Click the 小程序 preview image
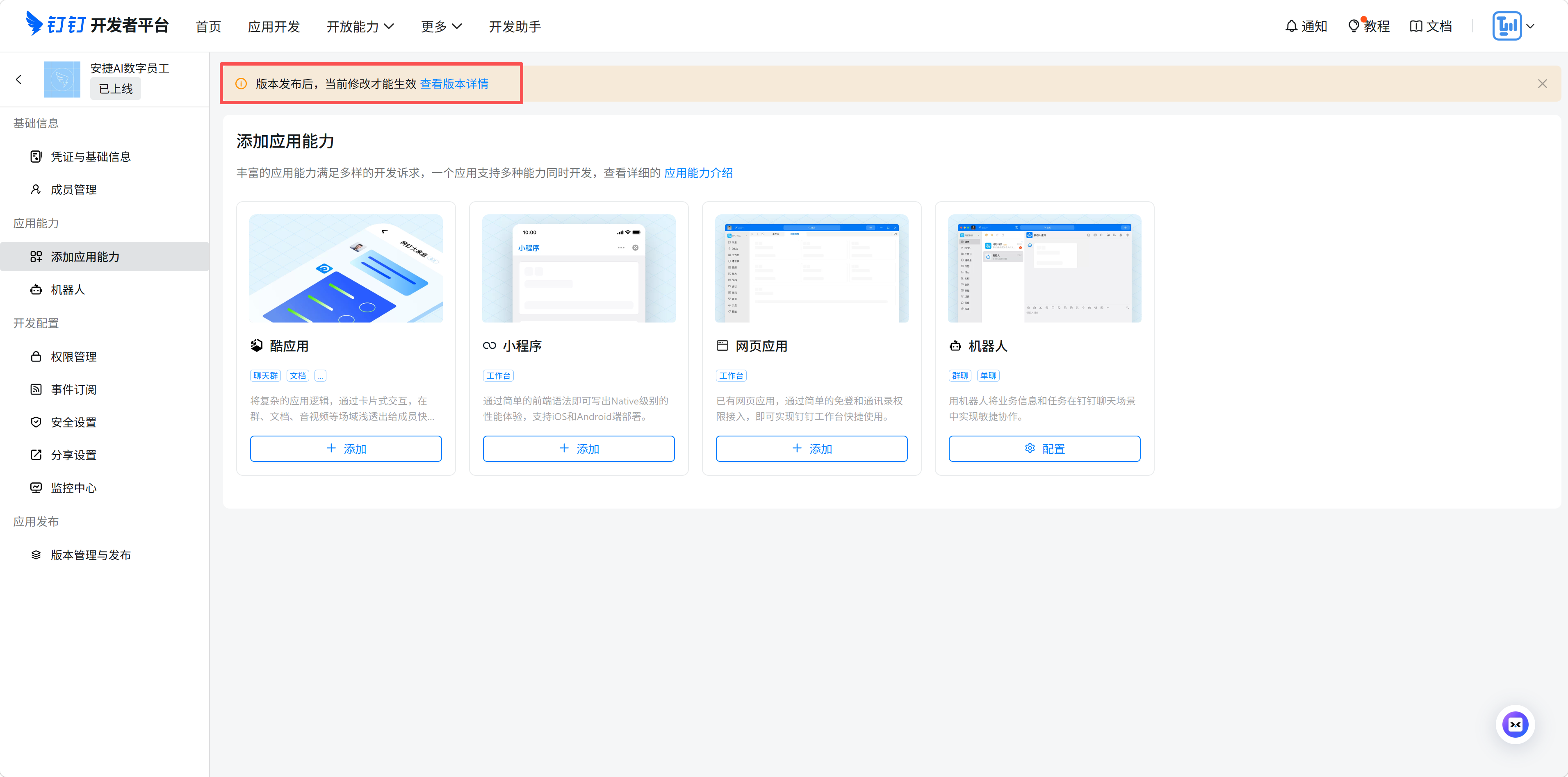The width and height of the screenshot is (1568, 777). click(x=579, y=268)
